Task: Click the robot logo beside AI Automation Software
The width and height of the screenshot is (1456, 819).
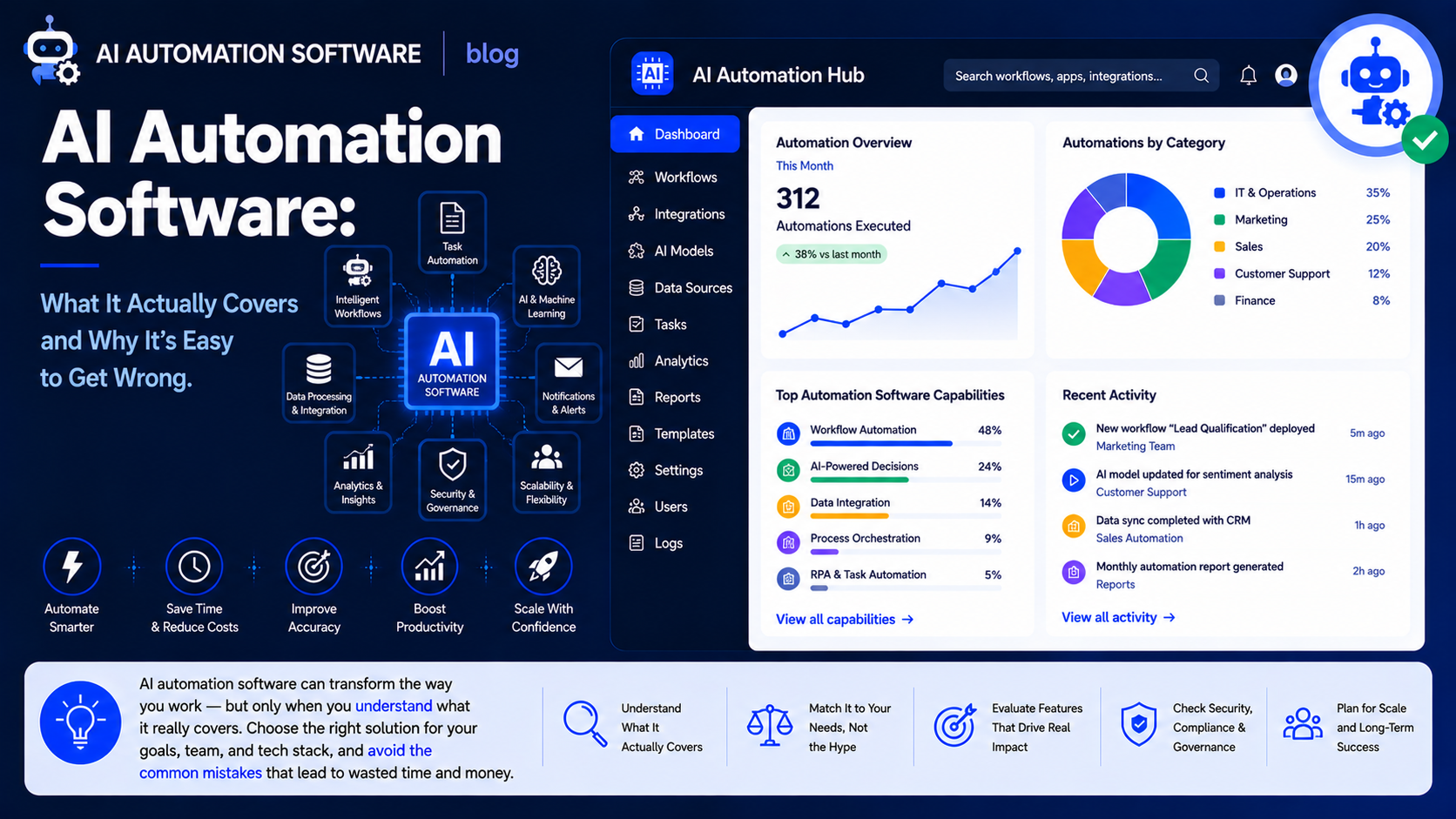Action: pyautogui.click(x=51, y=50)
